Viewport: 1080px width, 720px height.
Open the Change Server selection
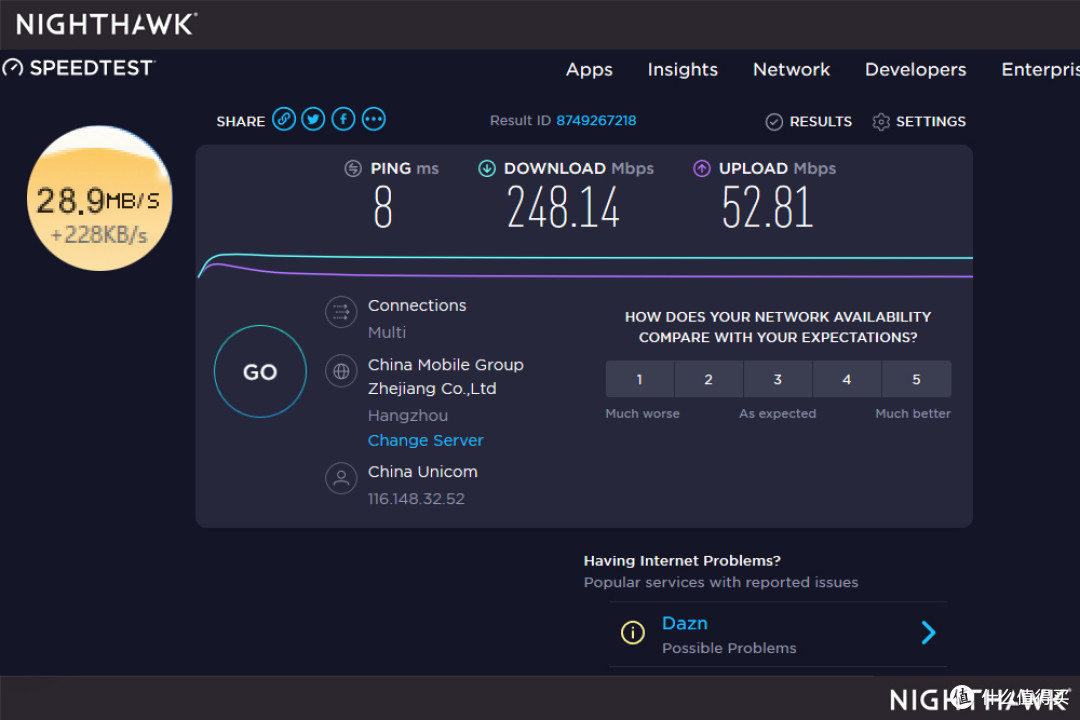[425, 440]
